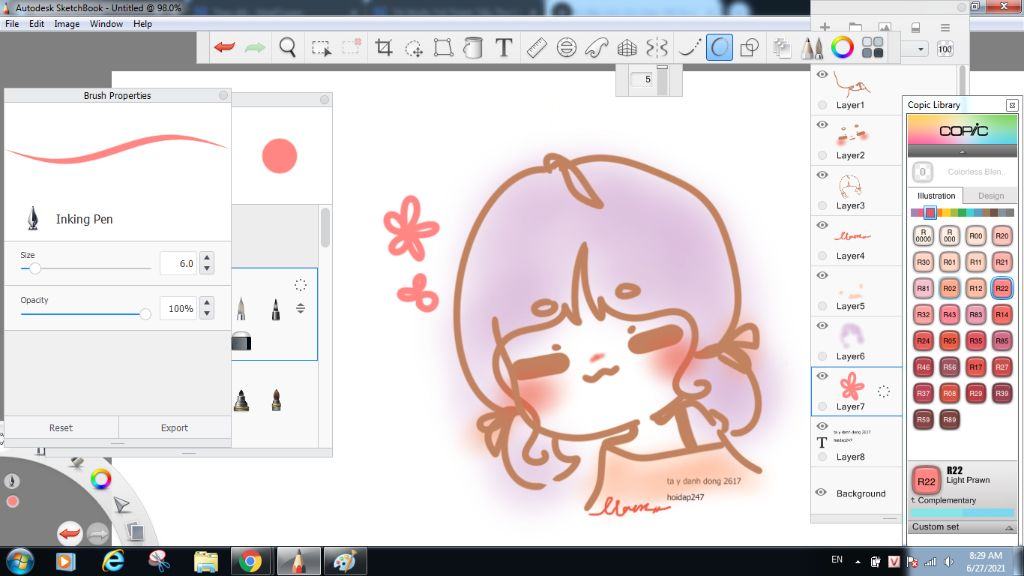Hide Layer6 using its eye icon
Image resolution: width=1024 pixels, height=576 pixels.
(822, 326)
